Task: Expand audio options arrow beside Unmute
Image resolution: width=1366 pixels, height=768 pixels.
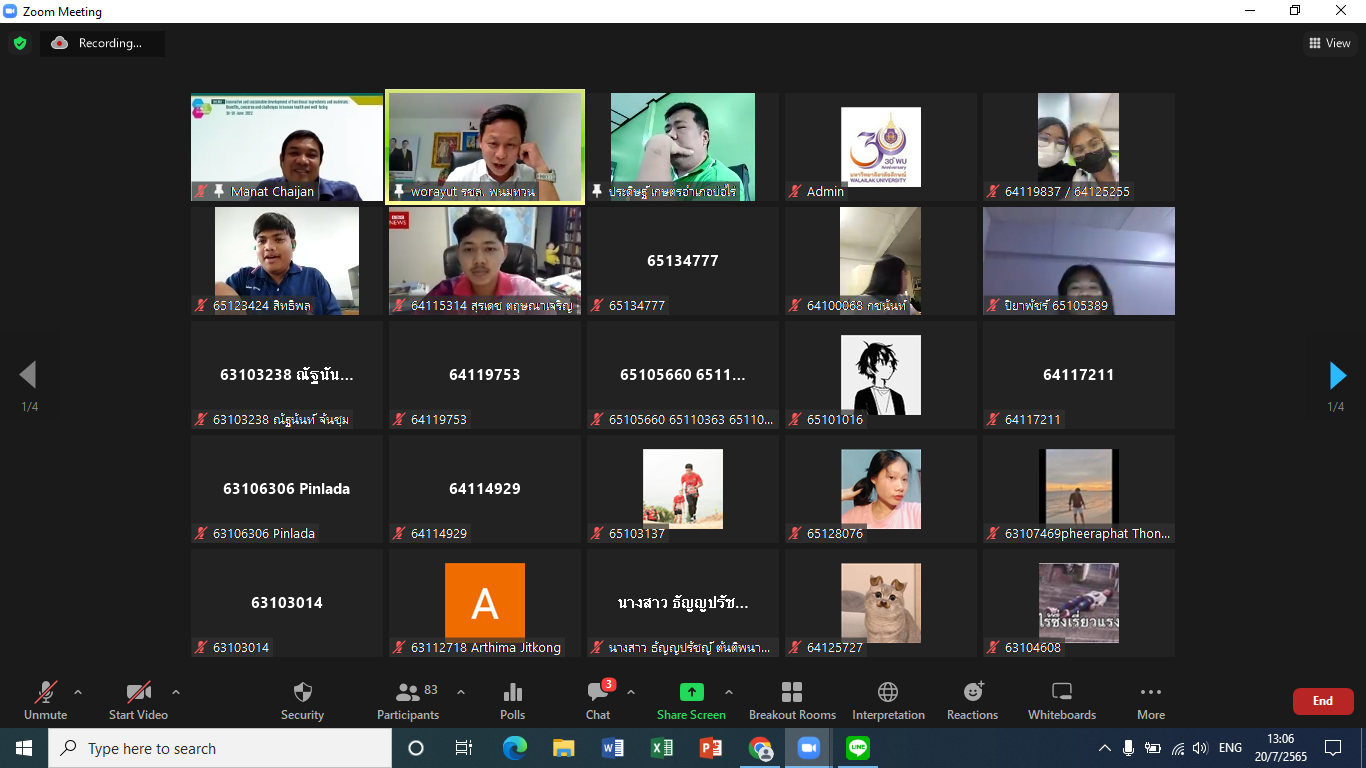Action: tap(78, 692)
